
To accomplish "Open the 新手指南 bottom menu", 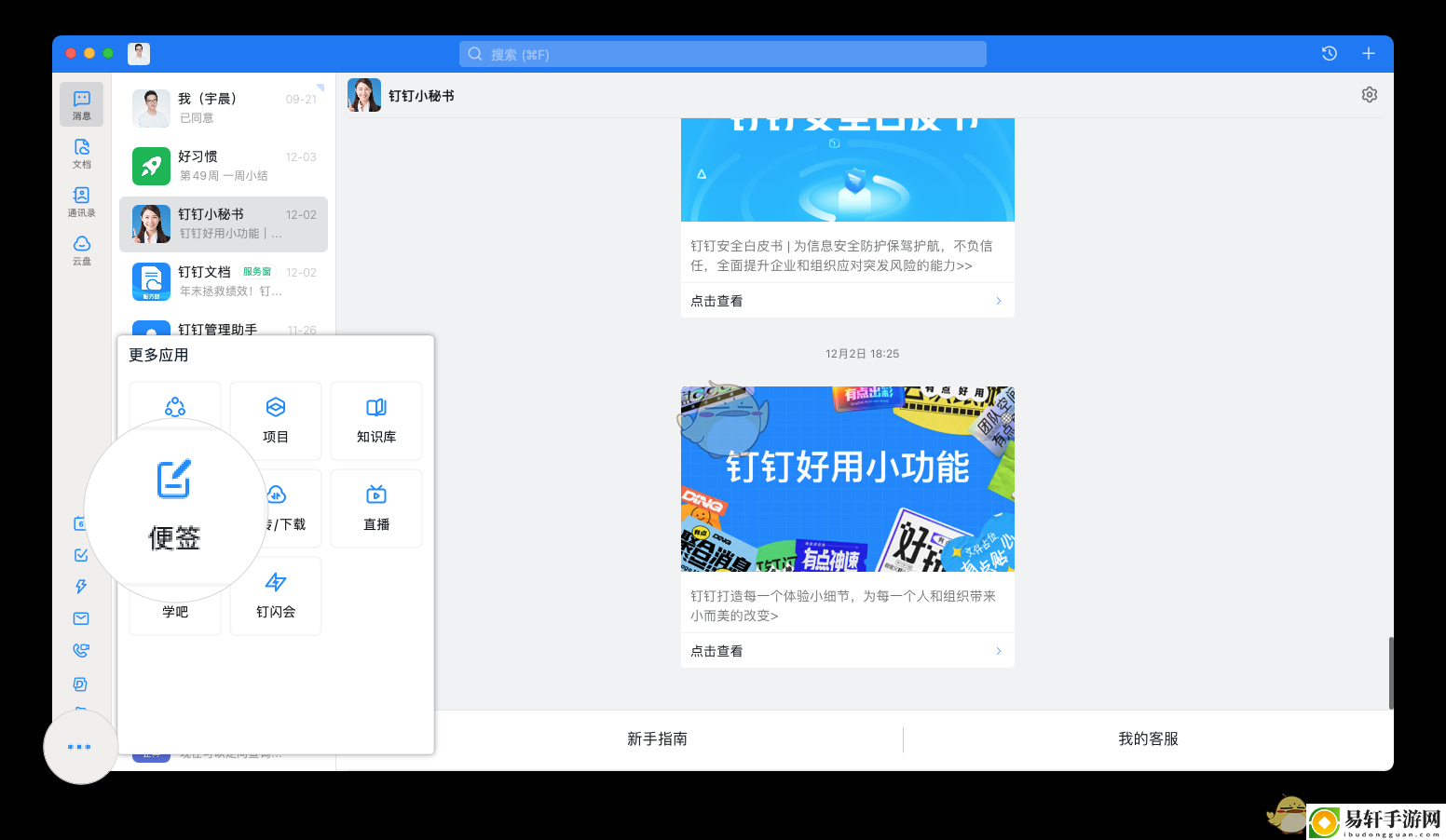I will [x=657, y=738].
